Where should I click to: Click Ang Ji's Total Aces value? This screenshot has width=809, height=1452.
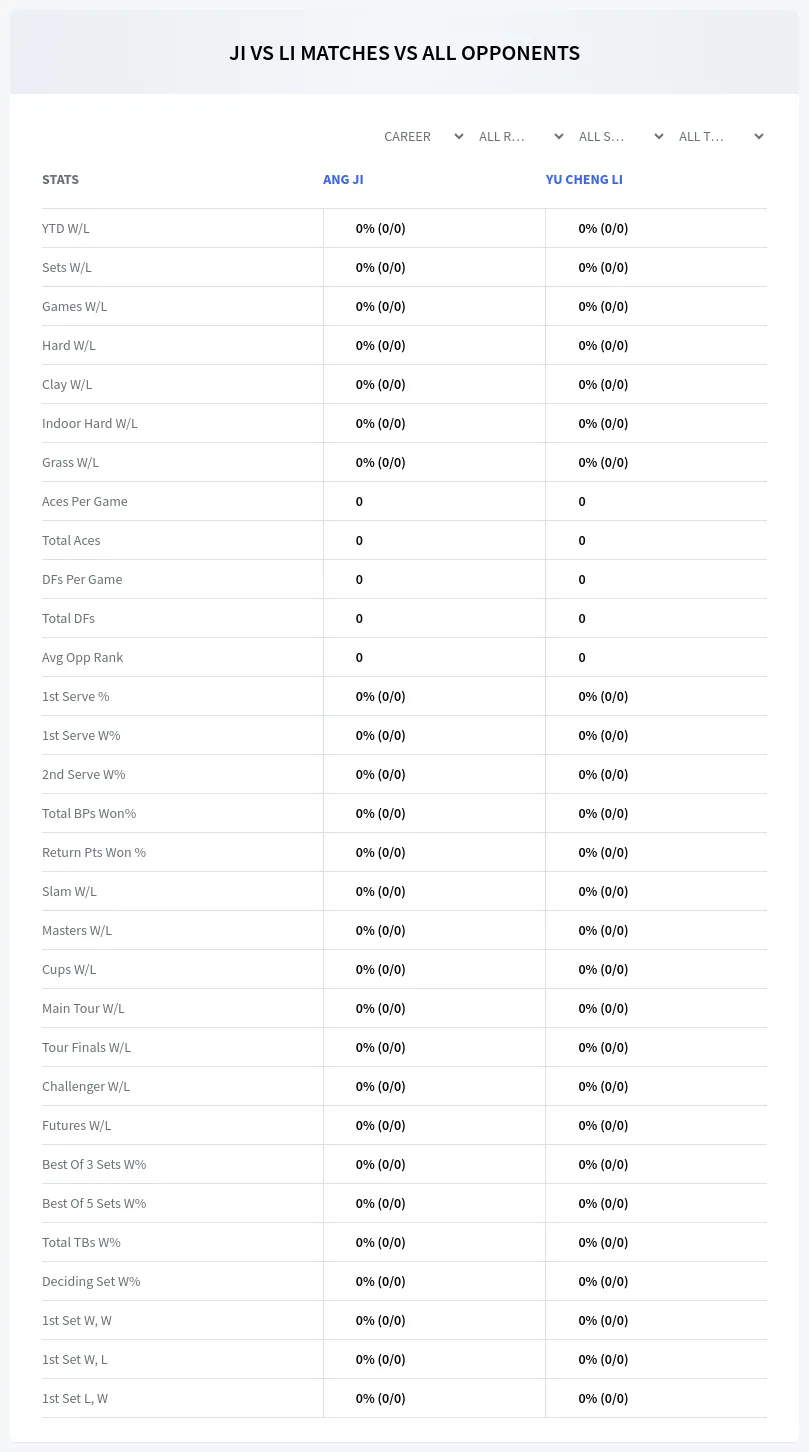pyautogui.click(x=359, y=540)
